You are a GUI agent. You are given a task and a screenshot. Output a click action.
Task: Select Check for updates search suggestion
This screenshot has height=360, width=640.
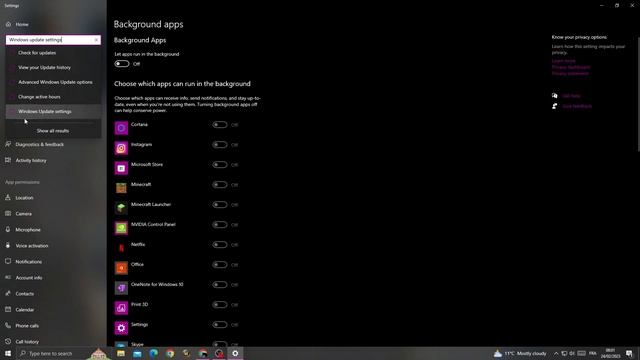[53, 53]
